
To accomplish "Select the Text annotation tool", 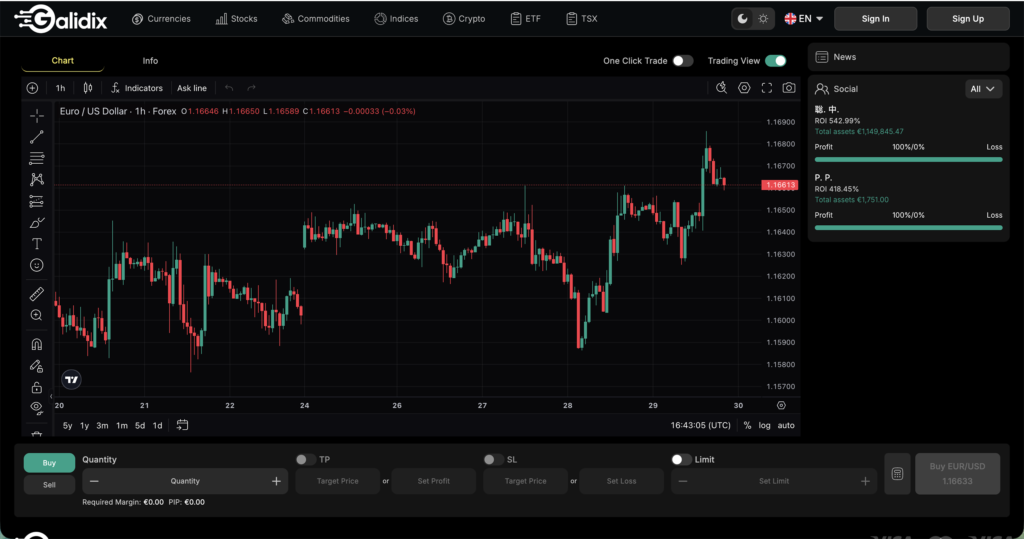I will click(37, 244).
